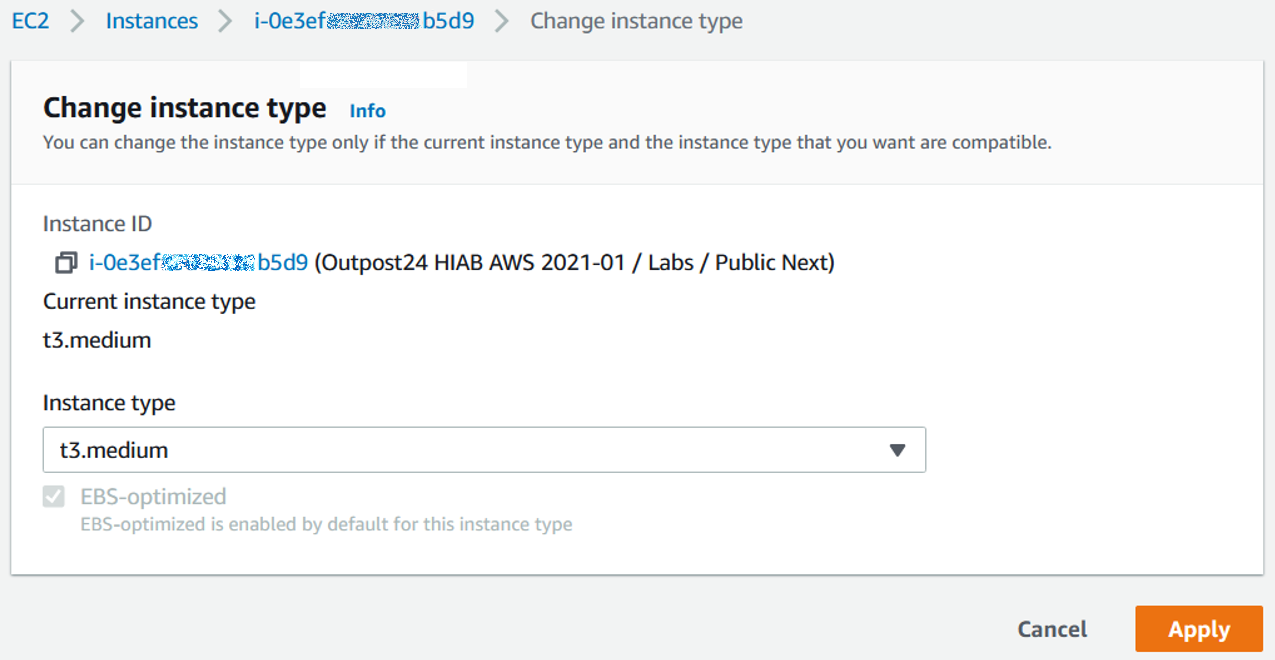The image size is (1275, 660).
Task: Open the Info link next to heading
Action: [x=366, y=111]
